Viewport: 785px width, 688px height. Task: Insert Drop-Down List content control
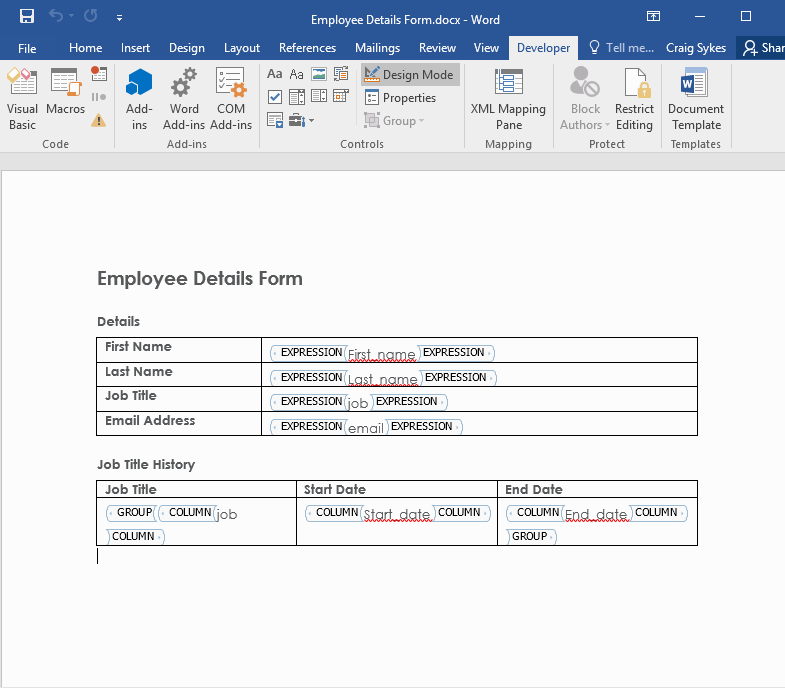319,96
